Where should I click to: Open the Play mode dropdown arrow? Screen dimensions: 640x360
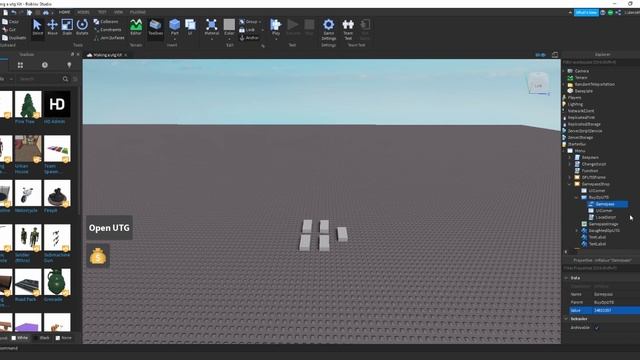[276, 39]
